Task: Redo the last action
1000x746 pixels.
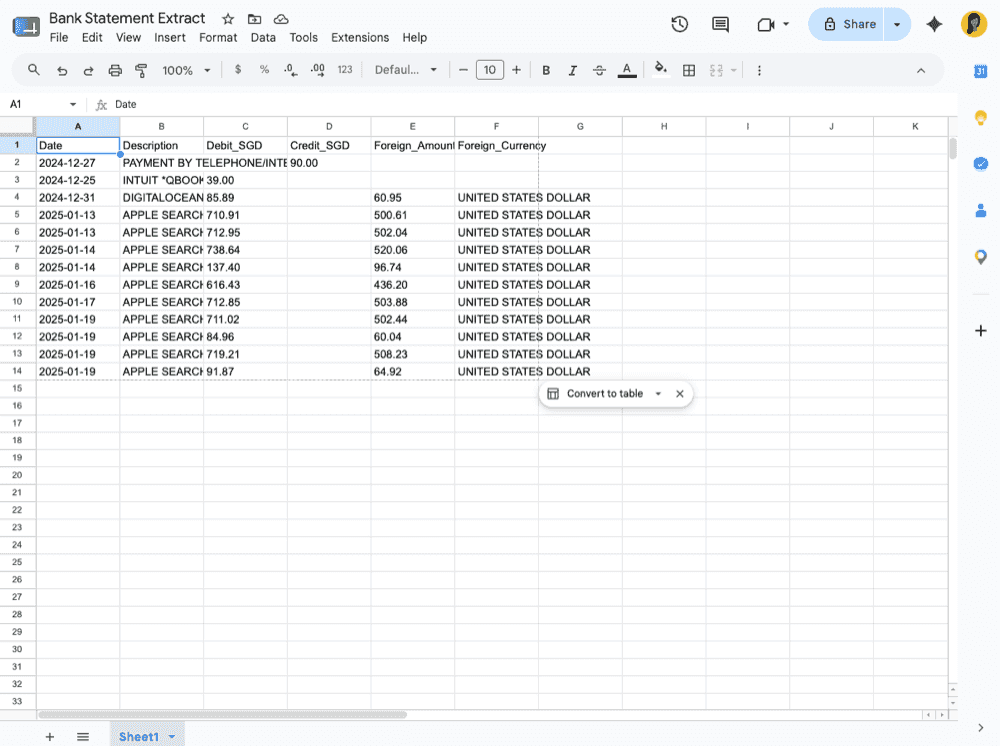Action: pos(88,70)
